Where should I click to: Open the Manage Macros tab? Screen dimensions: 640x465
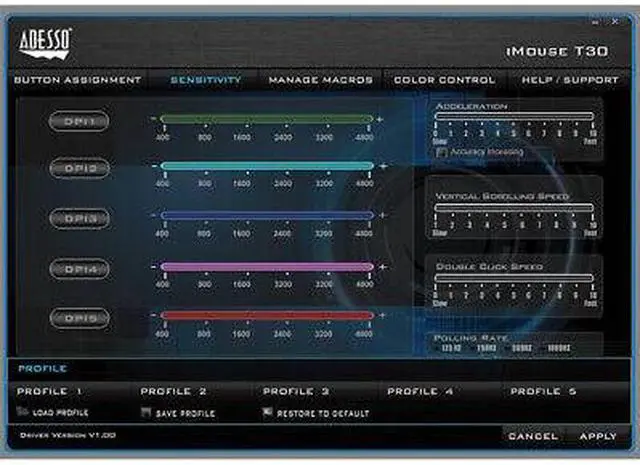320,80
